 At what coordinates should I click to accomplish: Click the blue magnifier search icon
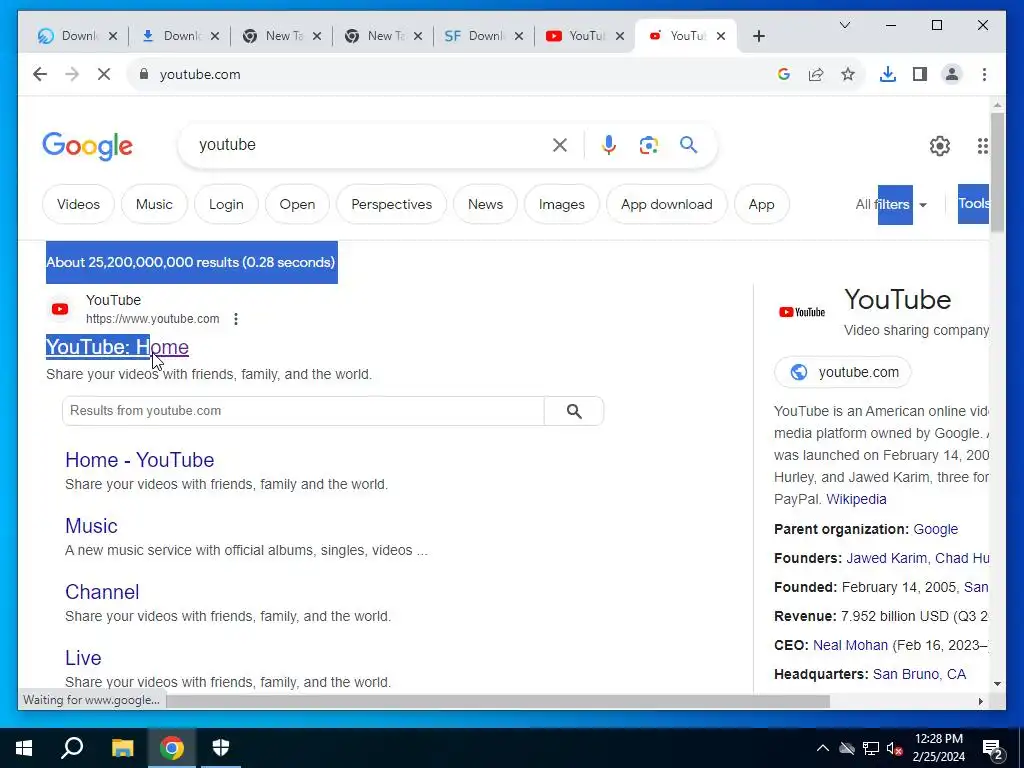[688, 144]
